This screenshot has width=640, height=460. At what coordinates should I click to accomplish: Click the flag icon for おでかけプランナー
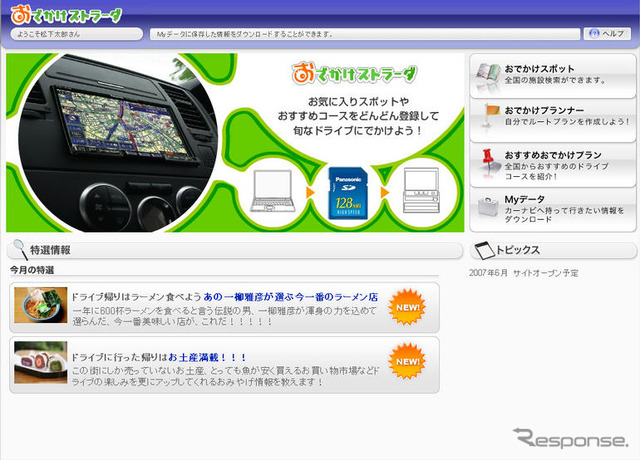click(x=488, y=115)
